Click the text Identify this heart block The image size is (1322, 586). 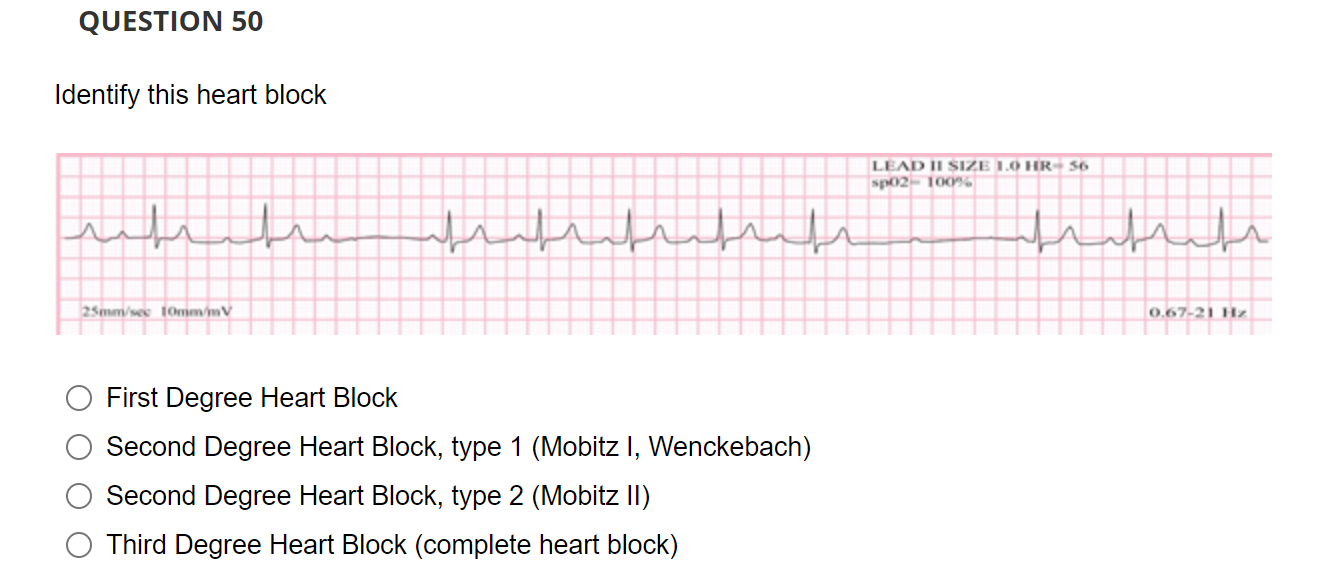click(x=190, y=95)
